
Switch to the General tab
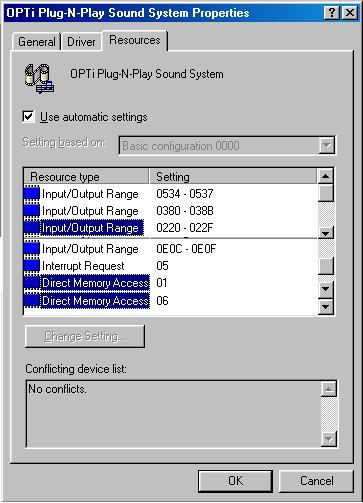tap(37, 42)
